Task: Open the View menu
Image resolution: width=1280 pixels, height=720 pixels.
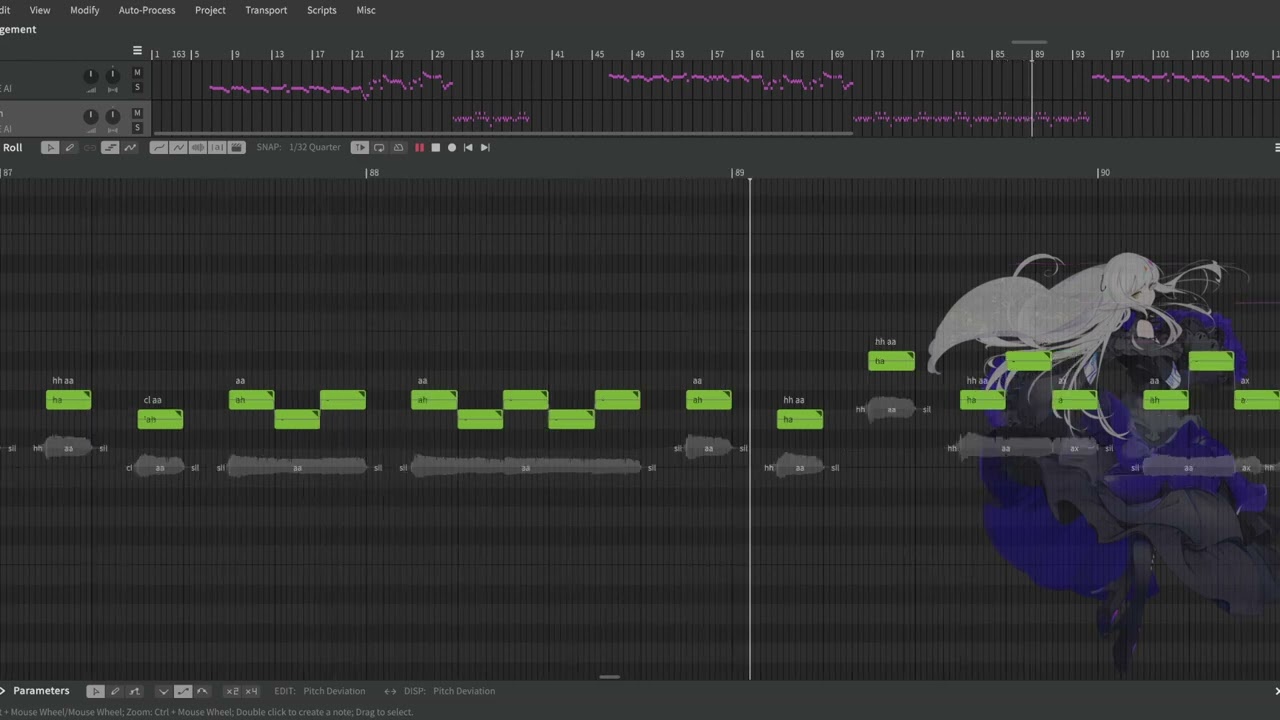Action: click(x=40, y=10)
